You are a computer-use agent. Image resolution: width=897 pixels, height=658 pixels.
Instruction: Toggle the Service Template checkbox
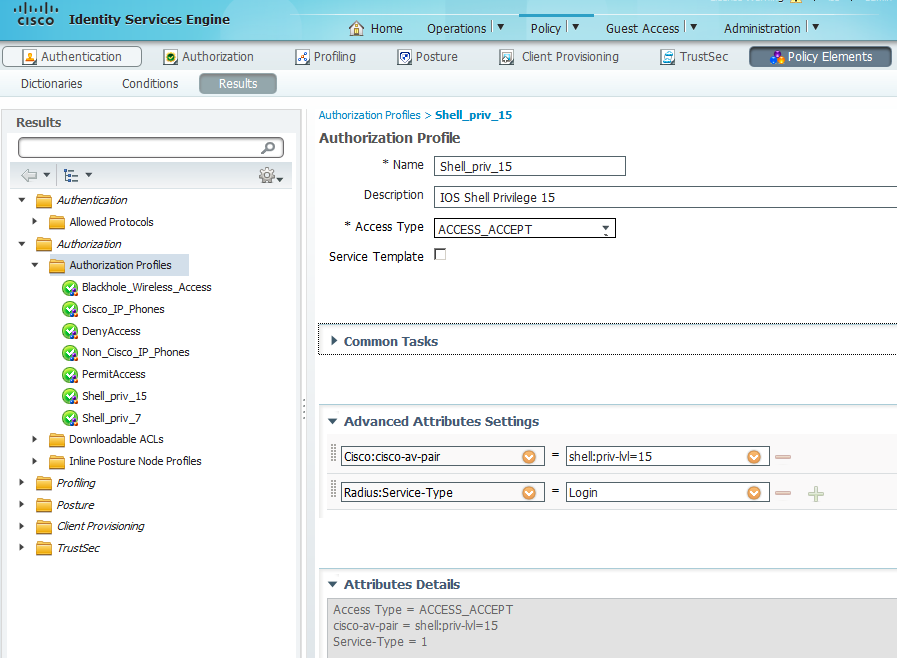[x=440, y=255]
